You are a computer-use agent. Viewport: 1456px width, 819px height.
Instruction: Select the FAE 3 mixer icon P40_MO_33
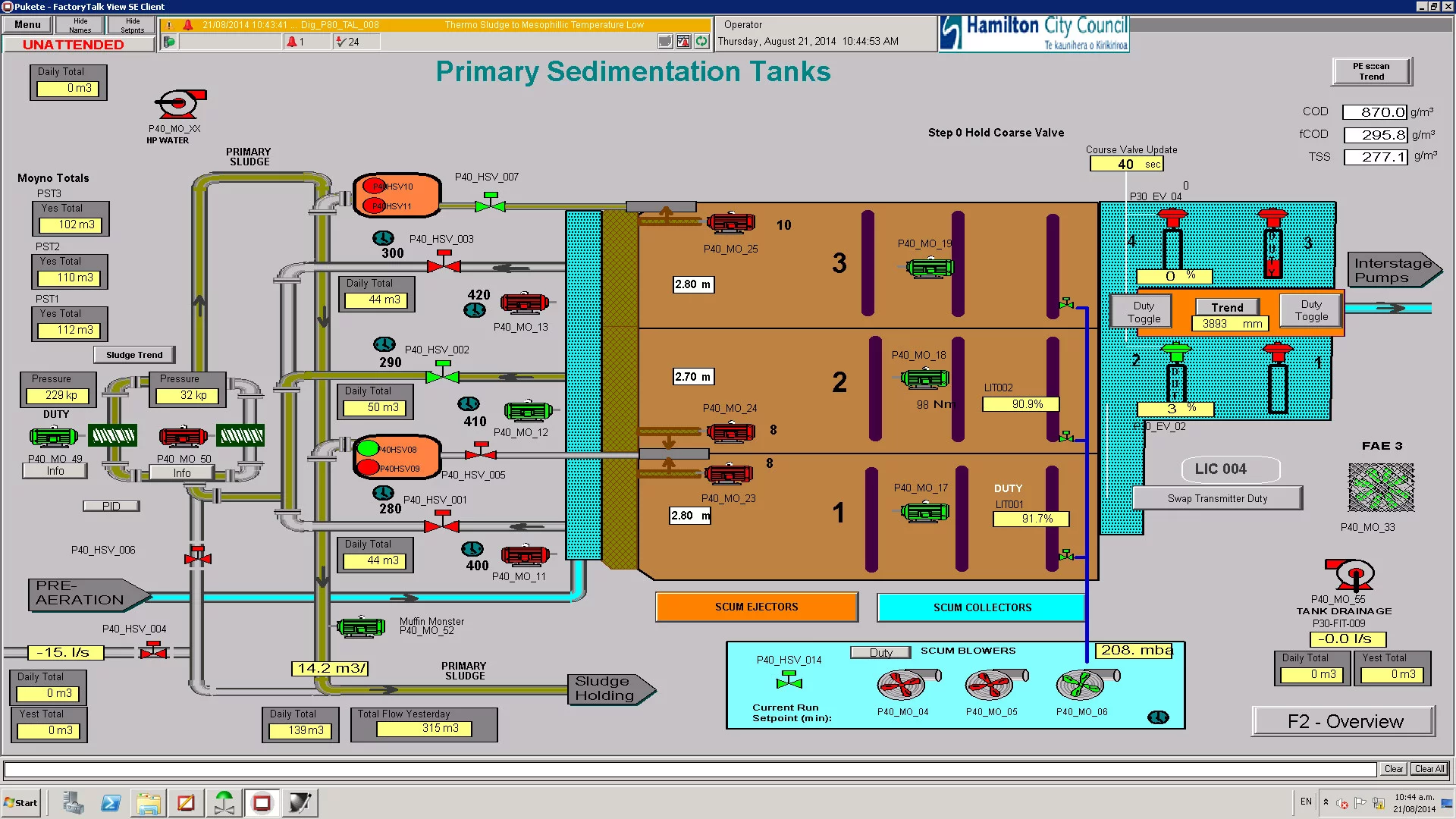click(1382, 489)
